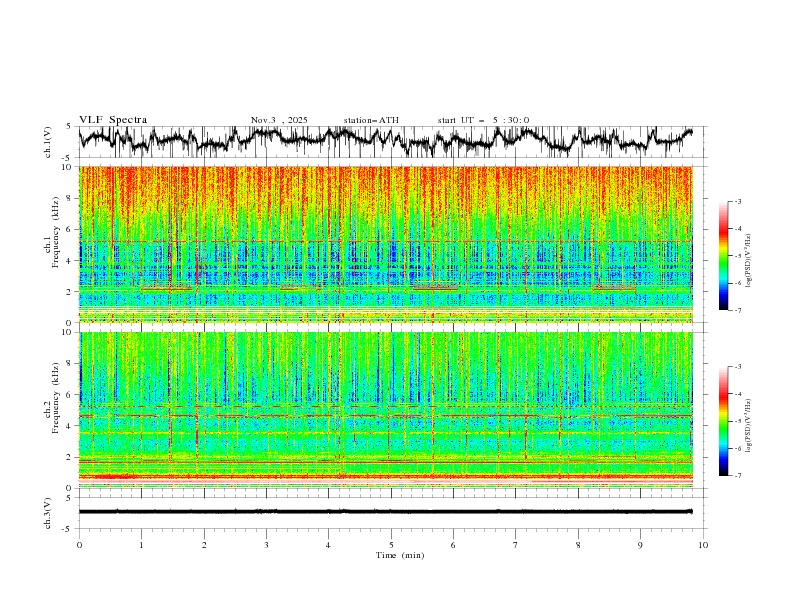
Task: Click the 'Time (min)' axis label
Action: (400, 555)
